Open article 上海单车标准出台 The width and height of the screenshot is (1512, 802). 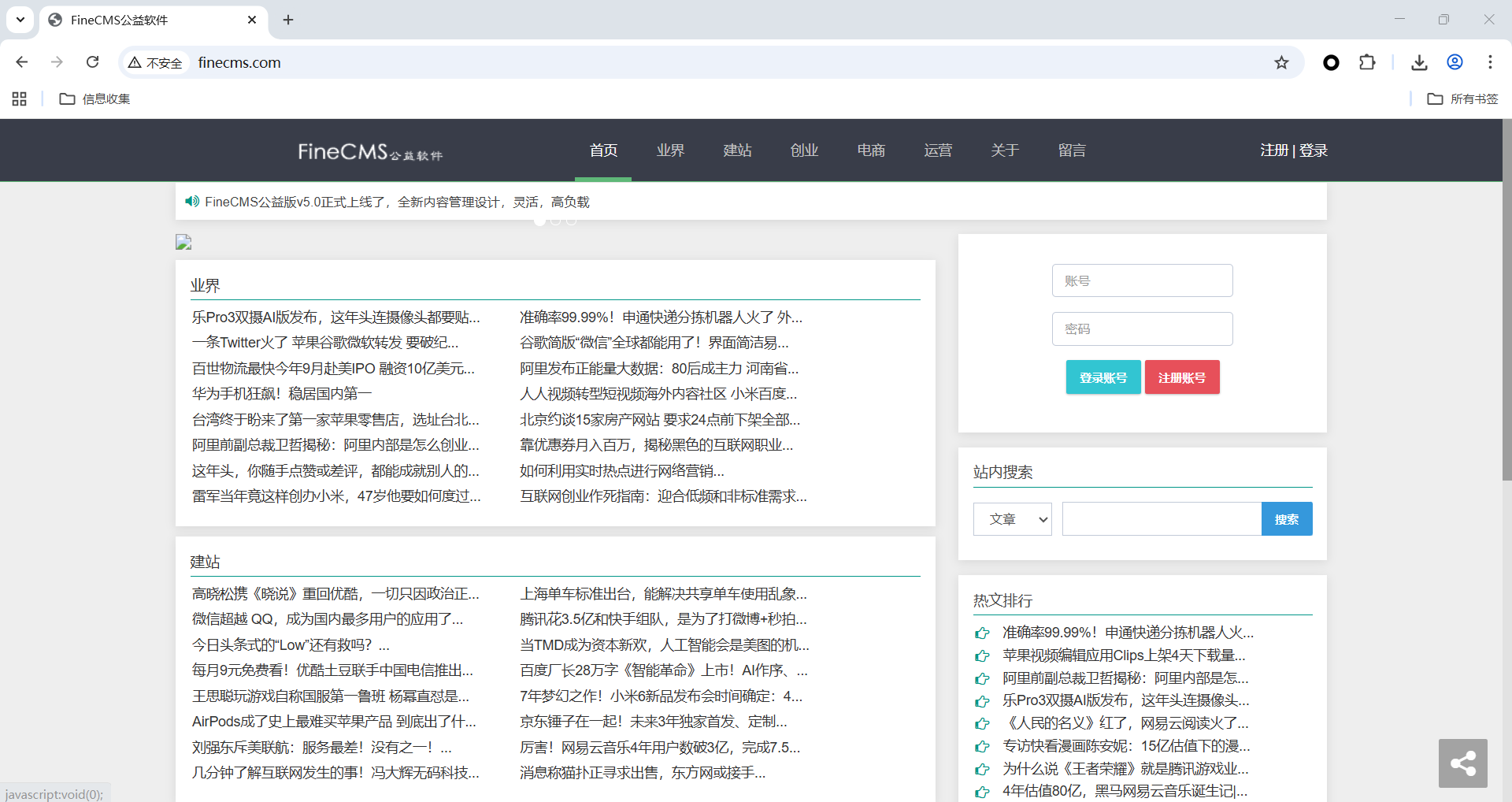pos(663,594)
